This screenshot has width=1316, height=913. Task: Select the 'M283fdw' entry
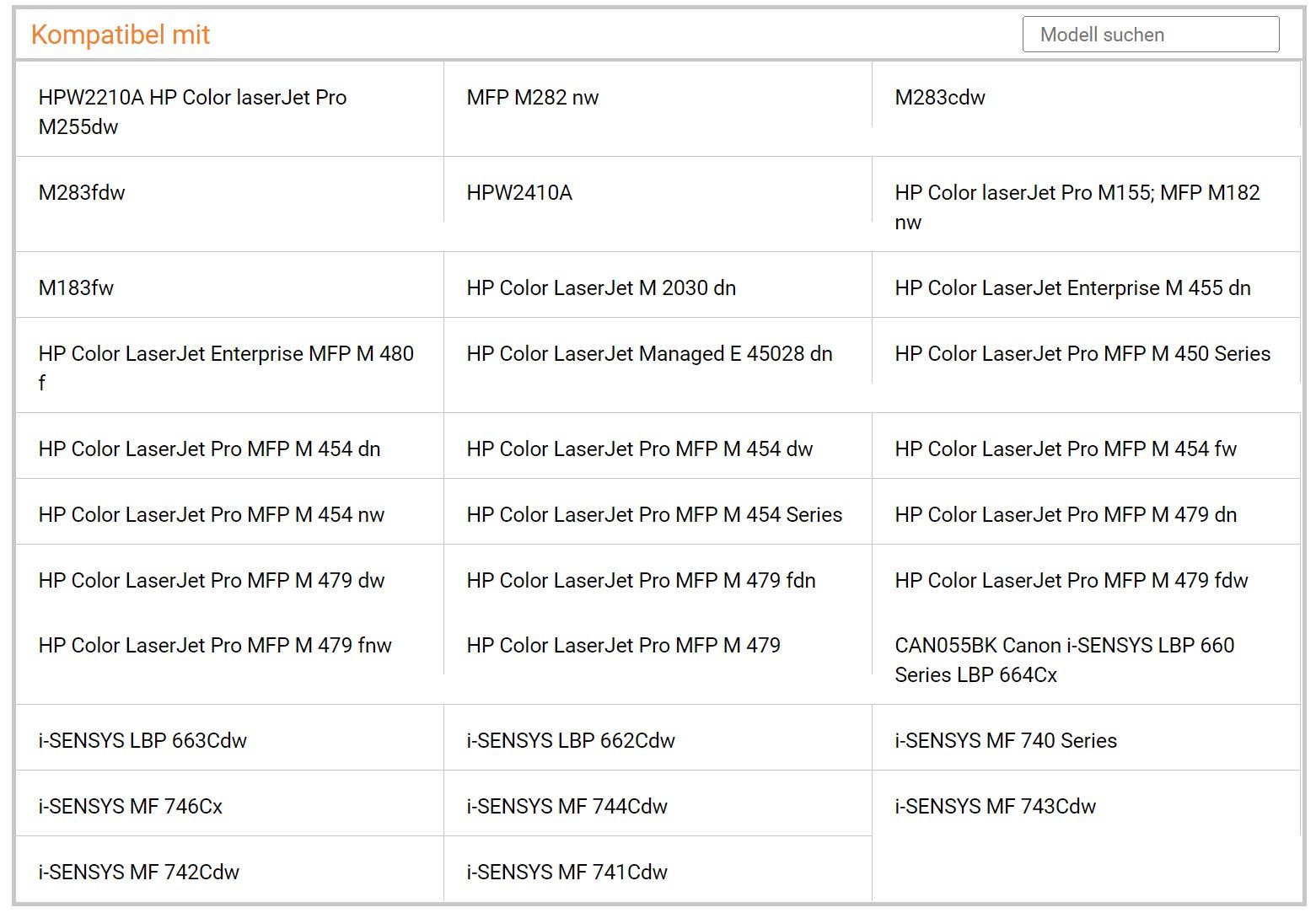(x=81, y=193)
